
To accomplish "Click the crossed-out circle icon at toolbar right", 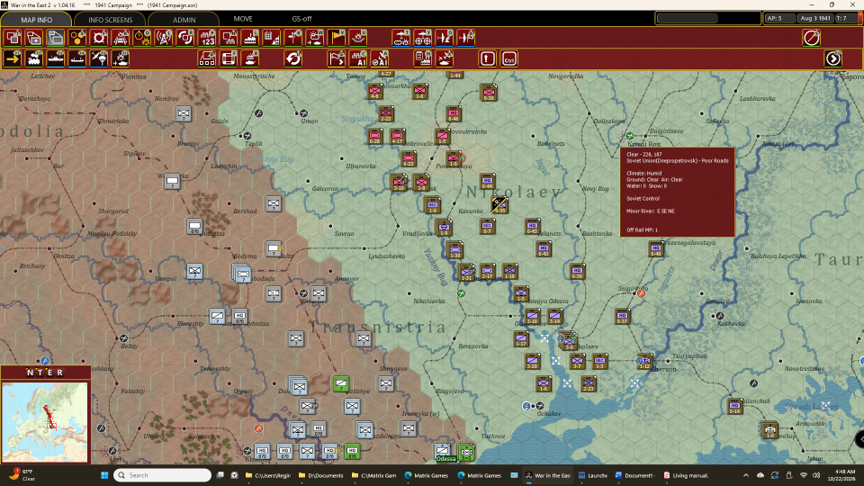I will pos(812,38).
